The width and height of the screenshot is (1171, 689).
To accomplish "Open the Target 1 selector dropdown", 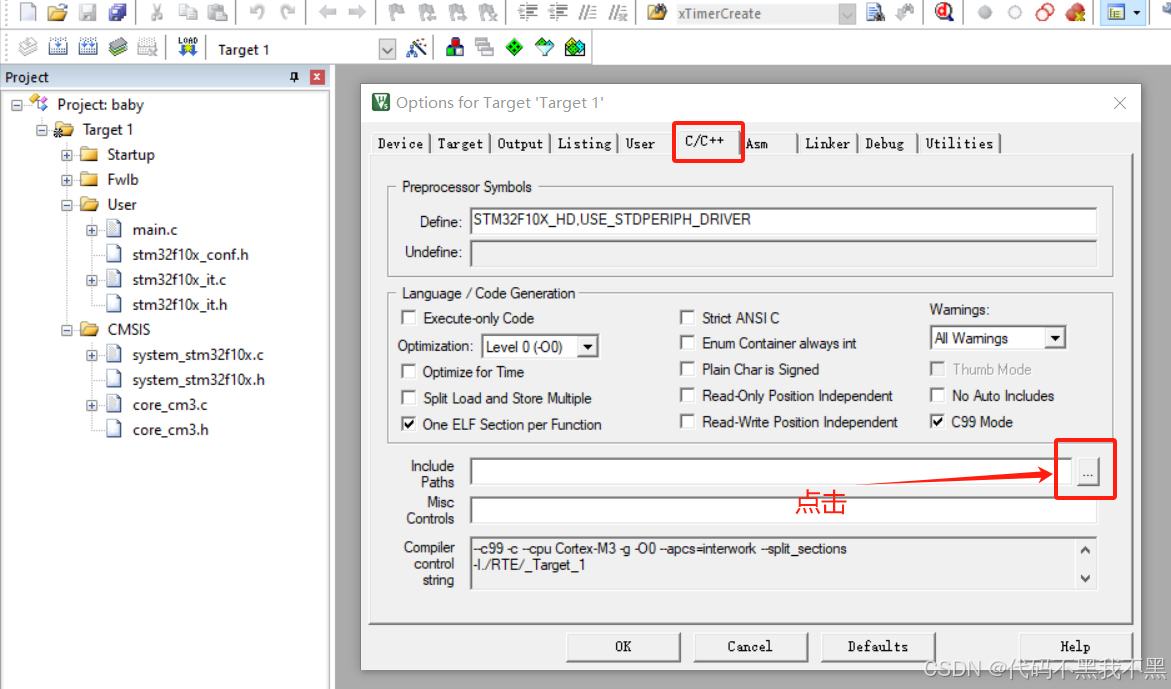I will tap(387, 50).
